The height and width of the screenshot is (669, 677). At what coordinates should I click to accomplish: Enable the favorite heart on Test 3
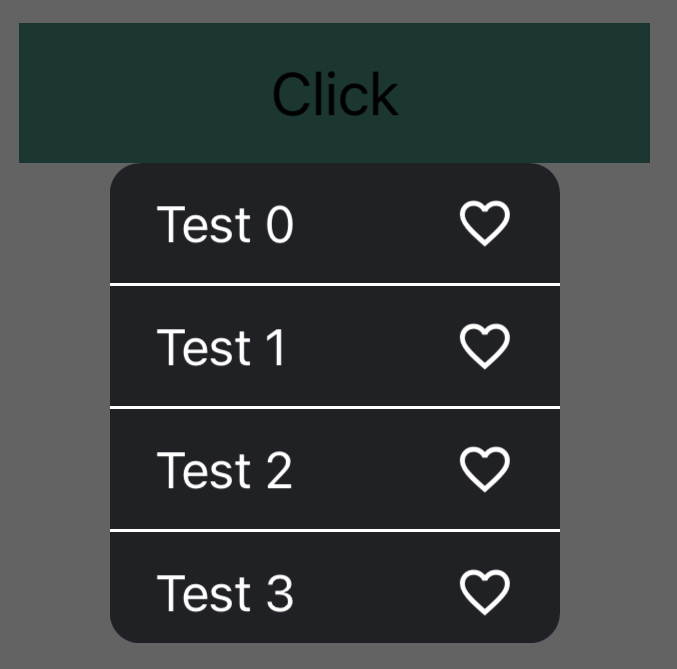(x=485, y=592)
